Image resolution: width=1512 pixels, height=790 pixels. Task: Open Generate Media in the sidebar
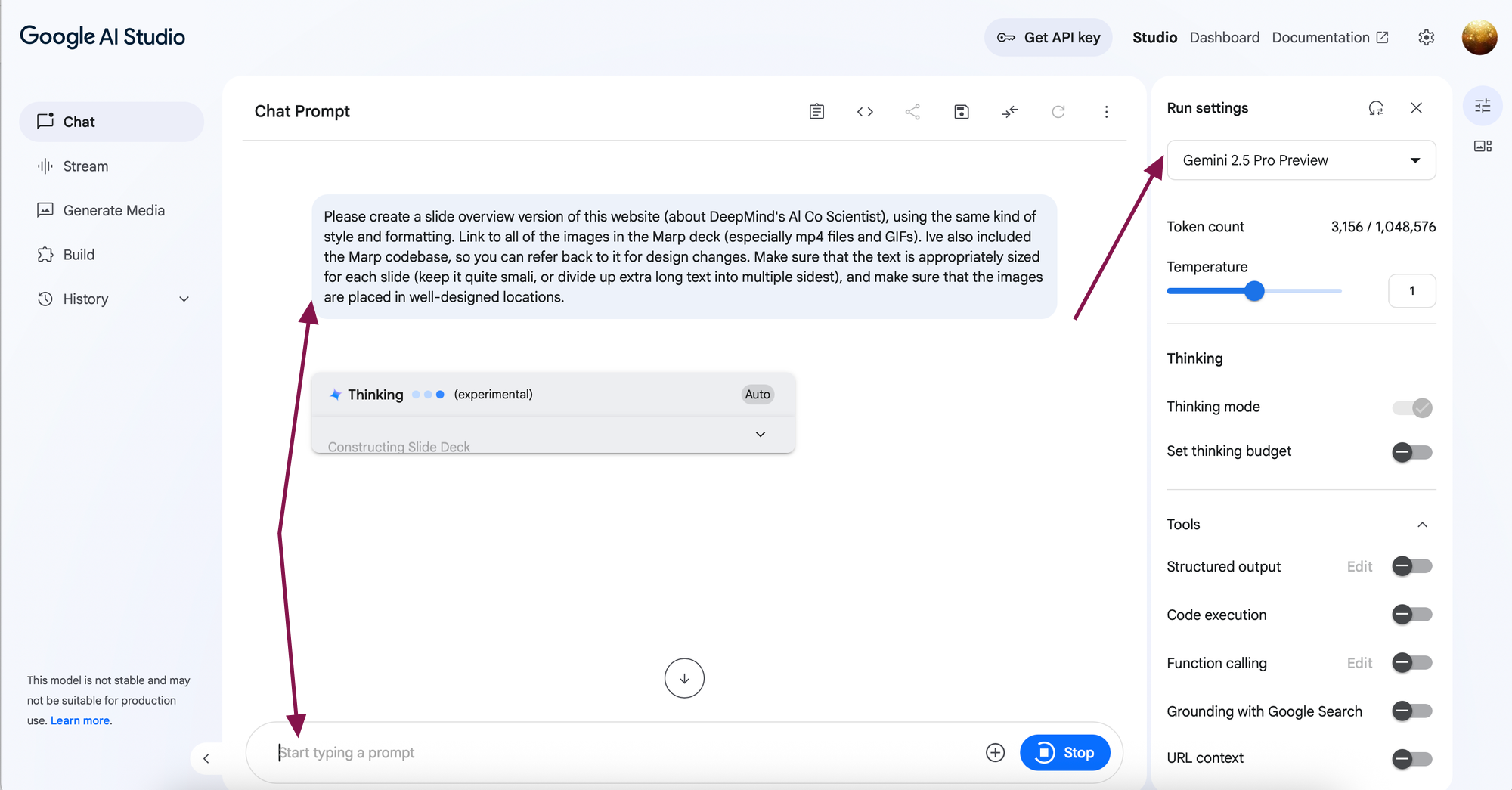click(x=112, y=210)
